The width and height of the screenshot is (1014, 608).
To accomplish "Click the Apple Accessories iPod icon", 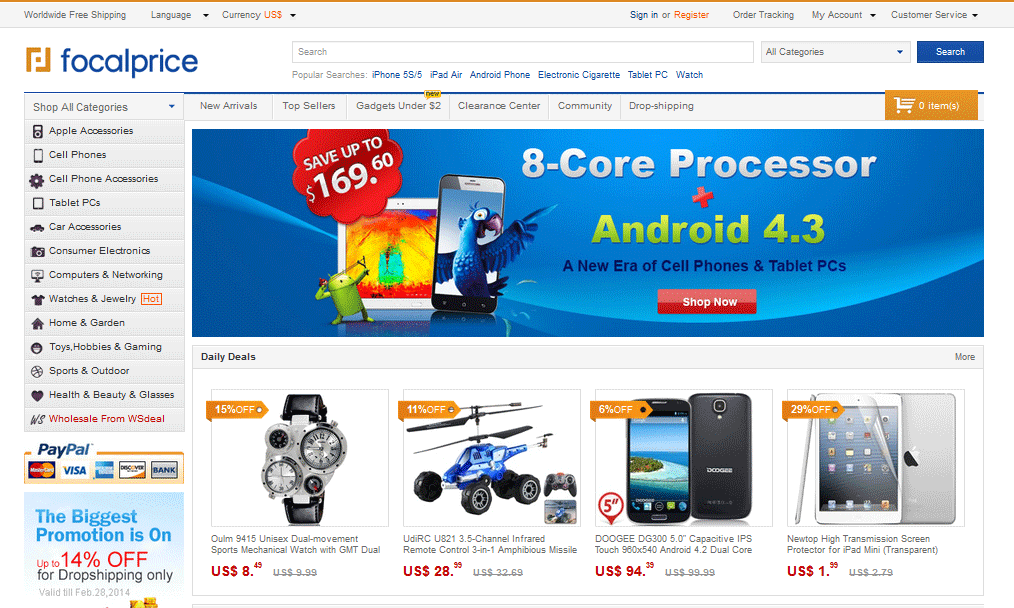I will [38, 132].
